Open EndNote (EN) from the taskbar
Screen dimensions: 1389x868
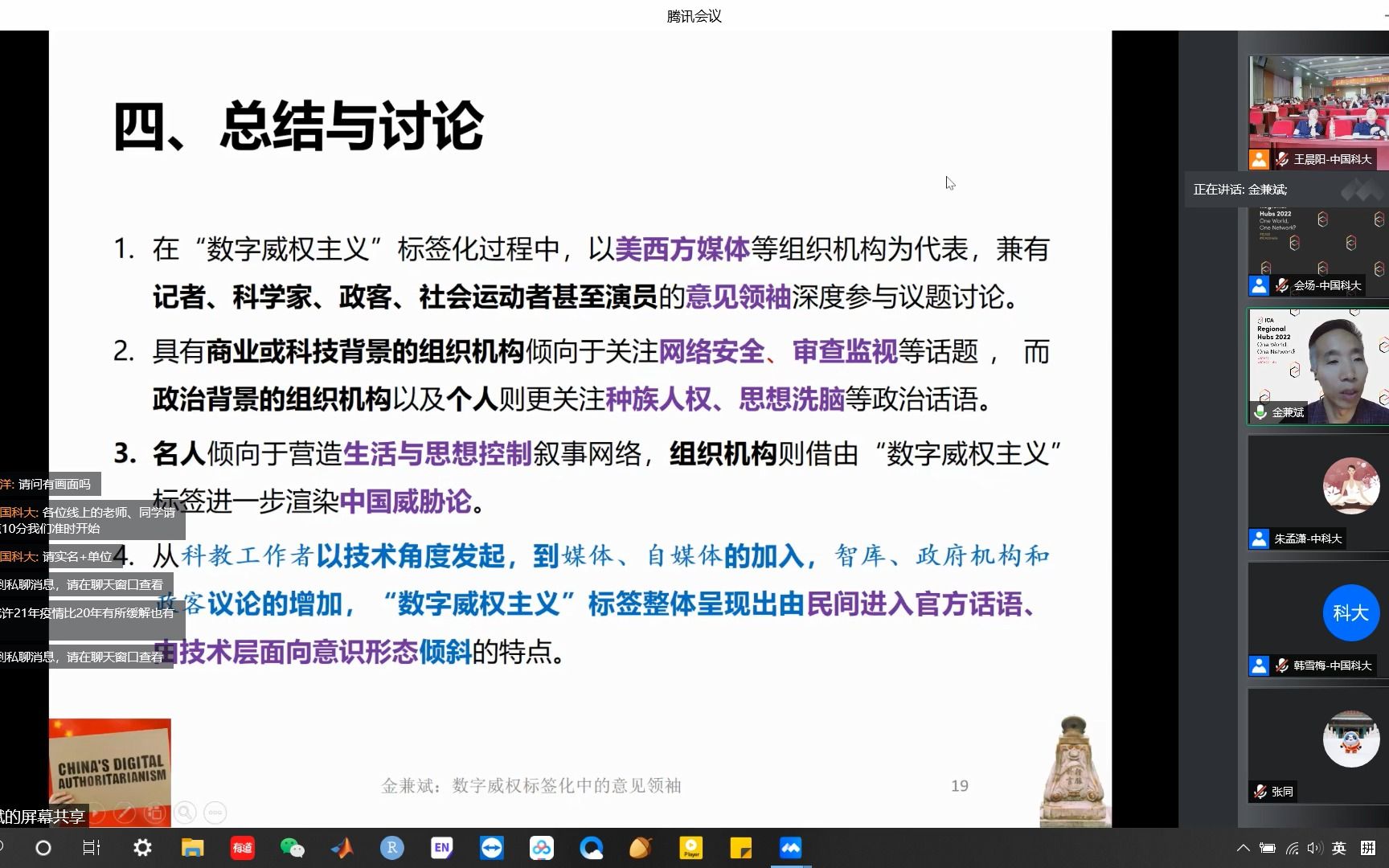pyautogui.click(x=441, y=848)
